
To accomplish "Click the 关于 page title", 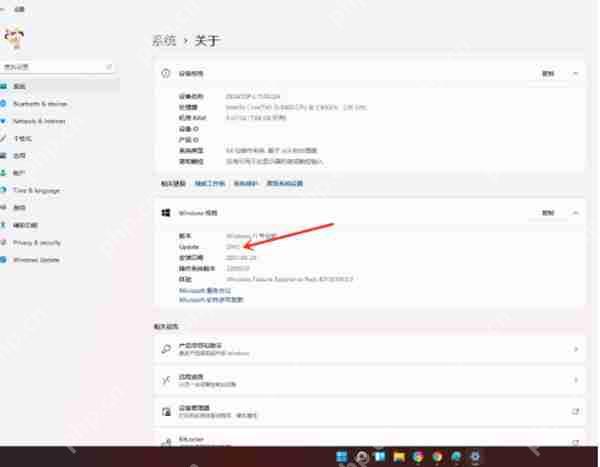I will tap(207, 40).
